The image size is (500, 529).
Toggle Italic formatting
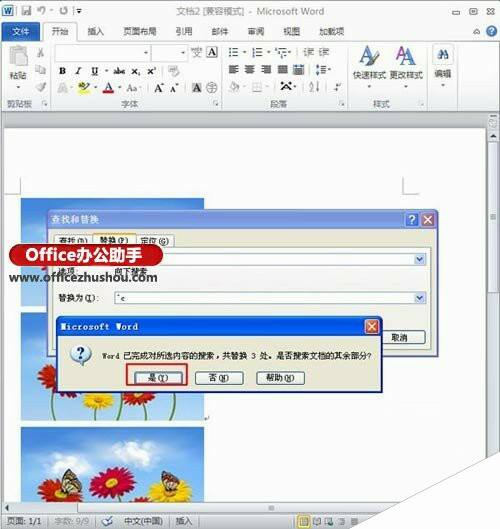78,71
